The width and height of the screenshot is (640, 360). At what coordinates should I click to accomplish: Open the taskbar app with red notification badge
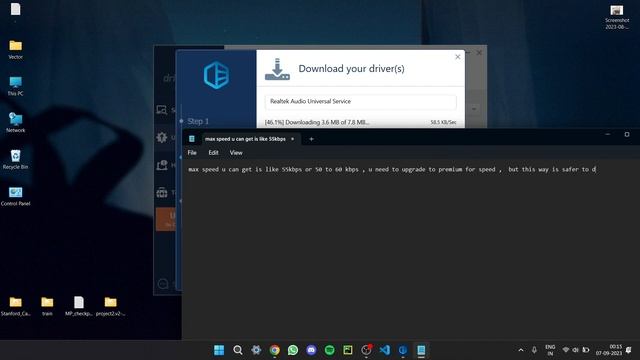coord(366,350)
